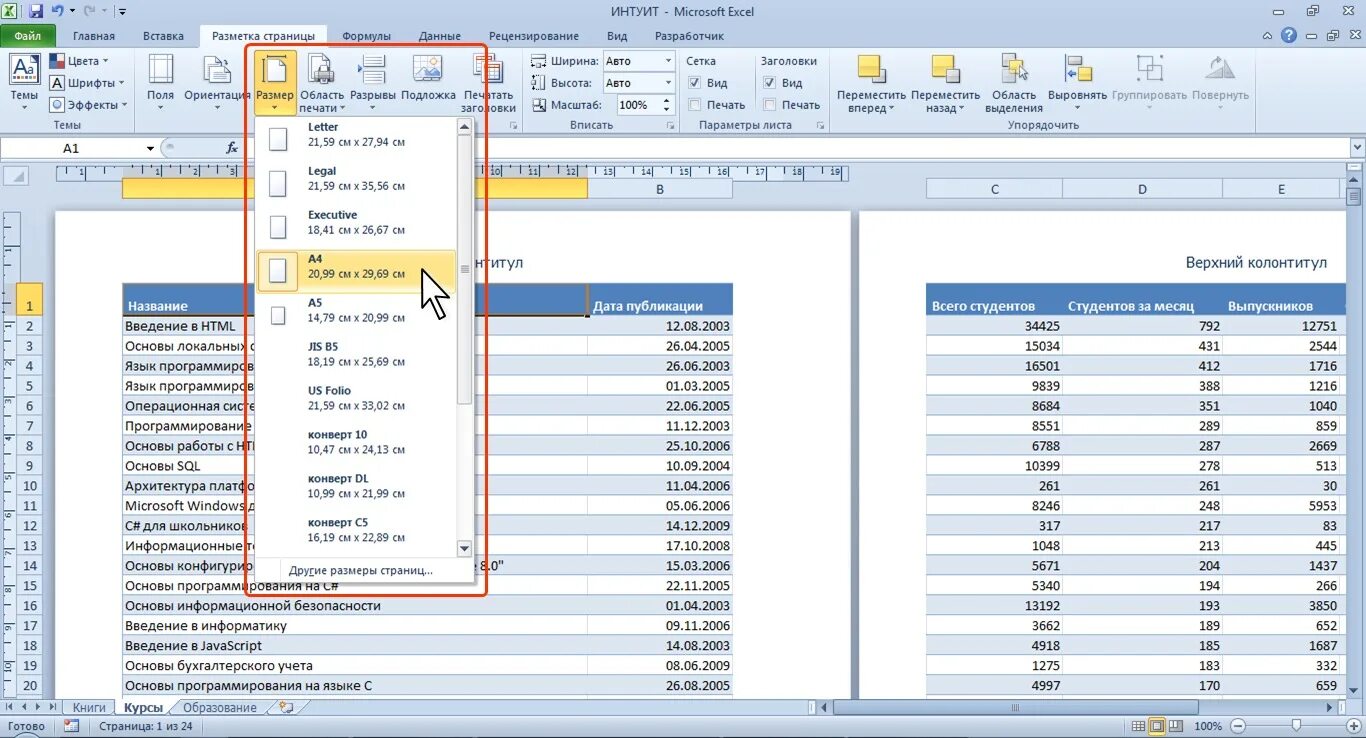Click the Select All corner of the sheet
Image resolution: width=1366 pixels, height=738 pixels.
coord(16,176)
